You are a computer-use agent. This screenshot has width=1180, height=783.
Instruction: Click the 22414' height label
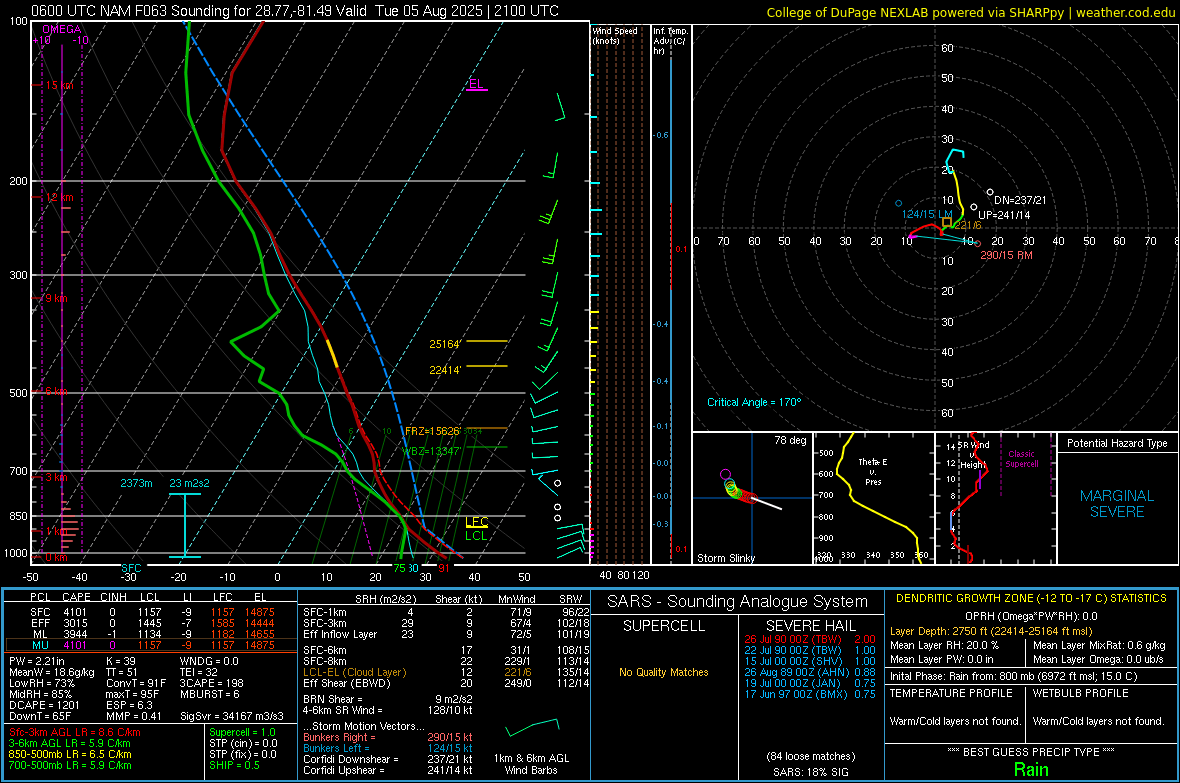tap(445, 370)
